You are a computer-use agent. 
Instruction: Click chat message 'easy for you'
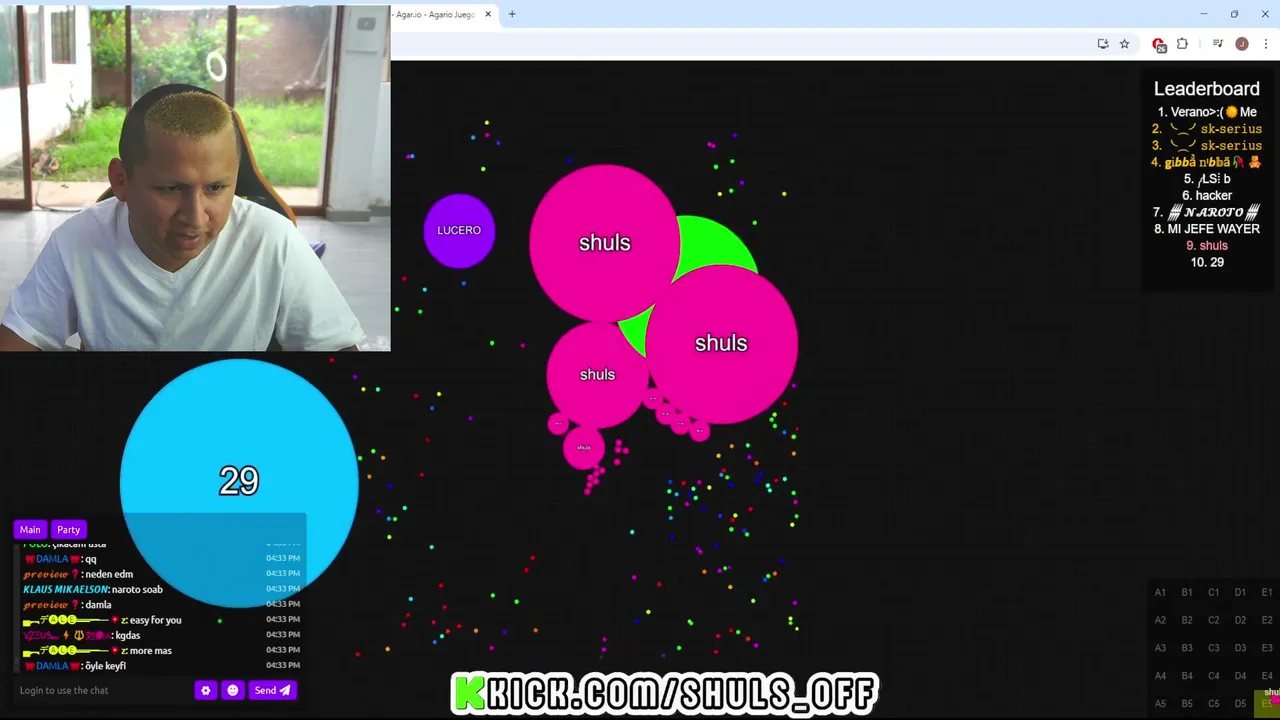[155, 620]
